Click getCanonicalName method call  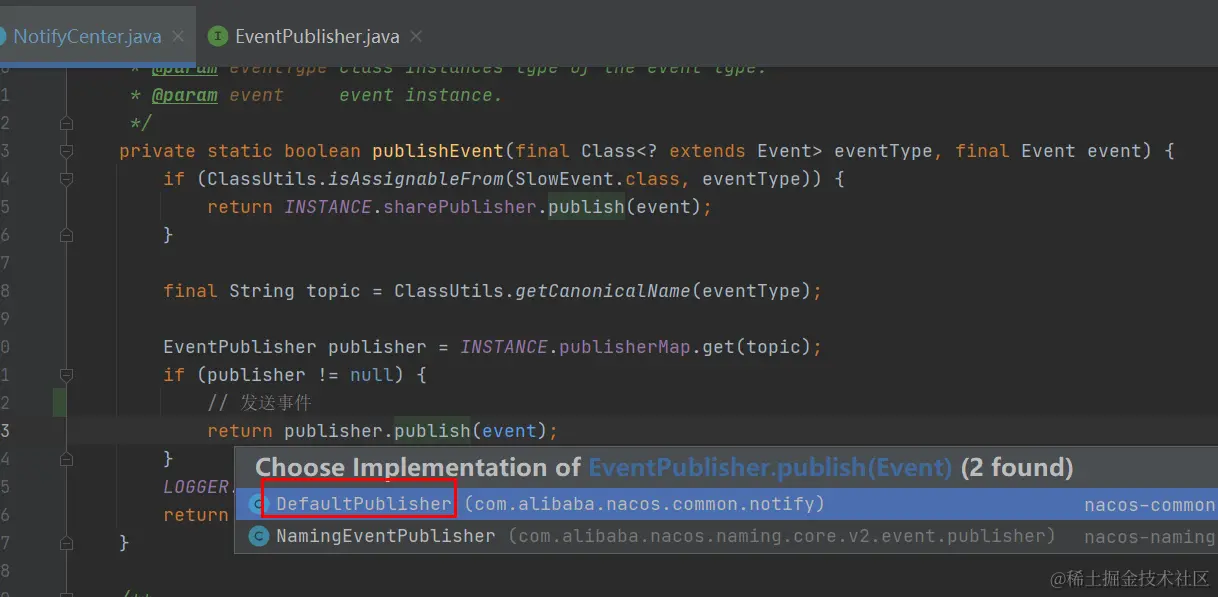(x=602, y=291)
